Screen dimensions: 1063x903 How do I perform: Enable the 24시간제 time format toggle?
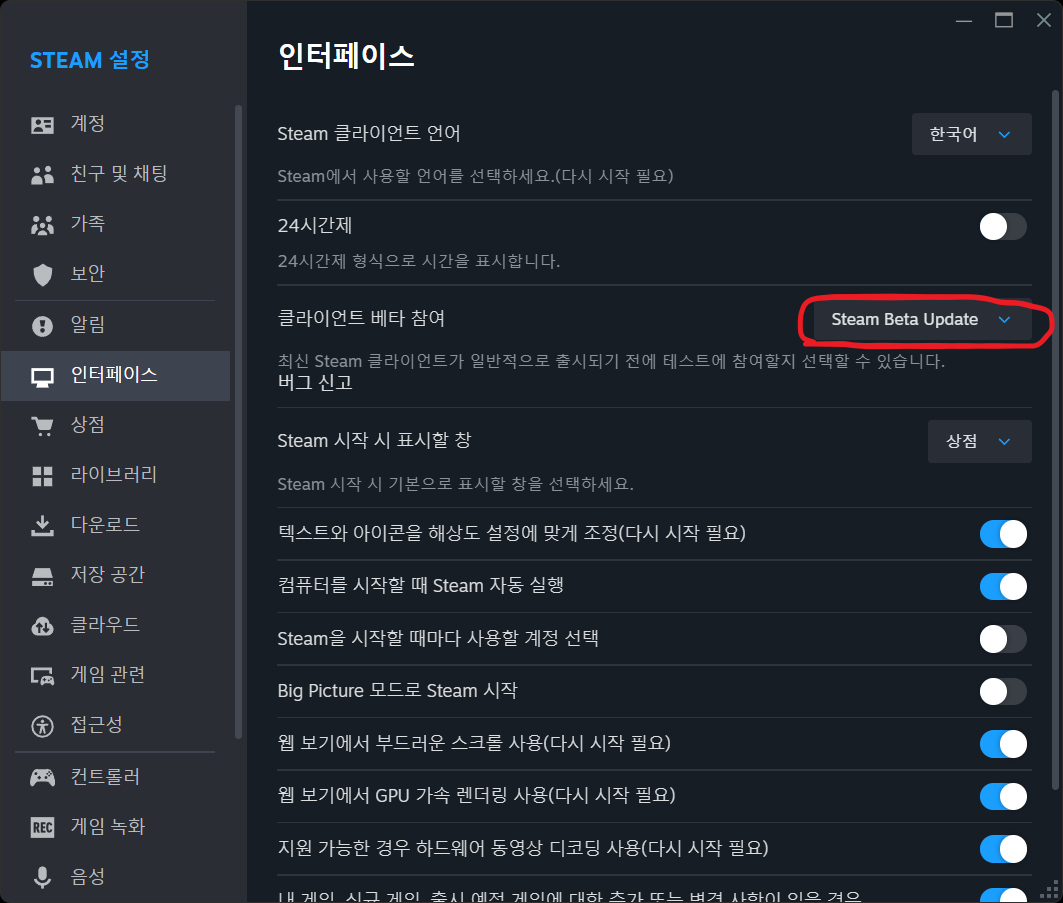(1003, 227)
